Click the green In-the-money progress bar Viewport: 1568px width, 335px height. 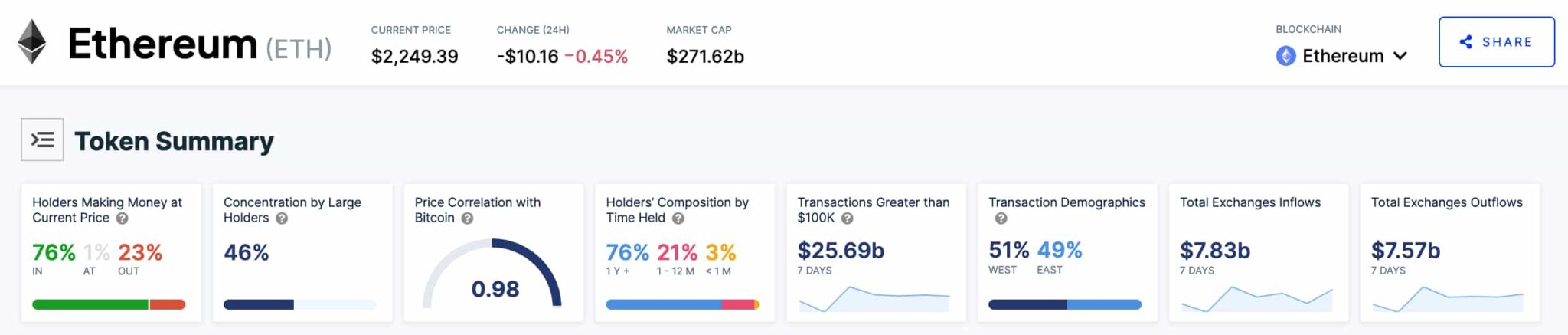click(x=90, y=304)
